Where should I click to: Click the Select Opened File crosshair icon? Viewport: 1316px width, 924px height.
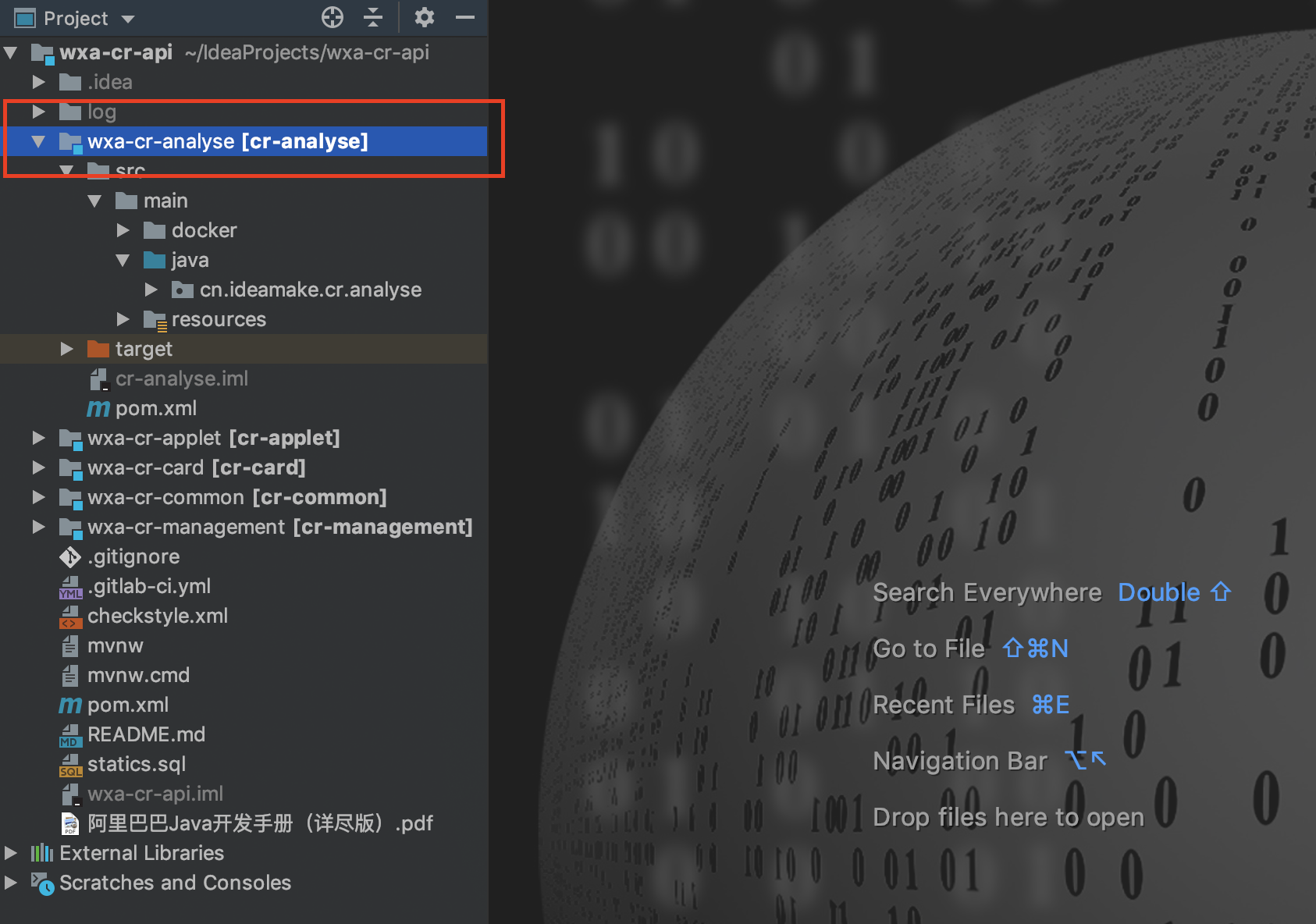pyautogui.click(x=332, y=18)
